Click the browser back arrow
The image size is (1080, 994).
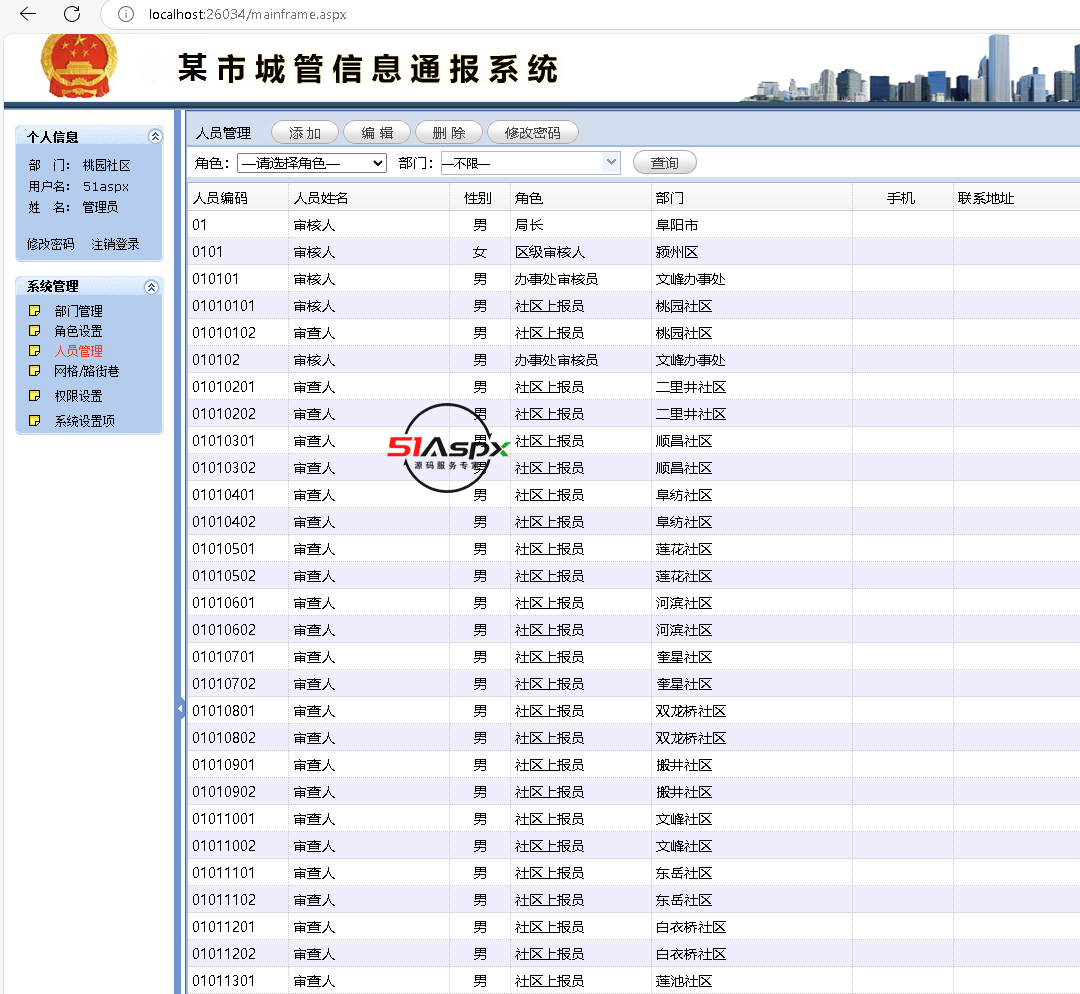(28, 14)
